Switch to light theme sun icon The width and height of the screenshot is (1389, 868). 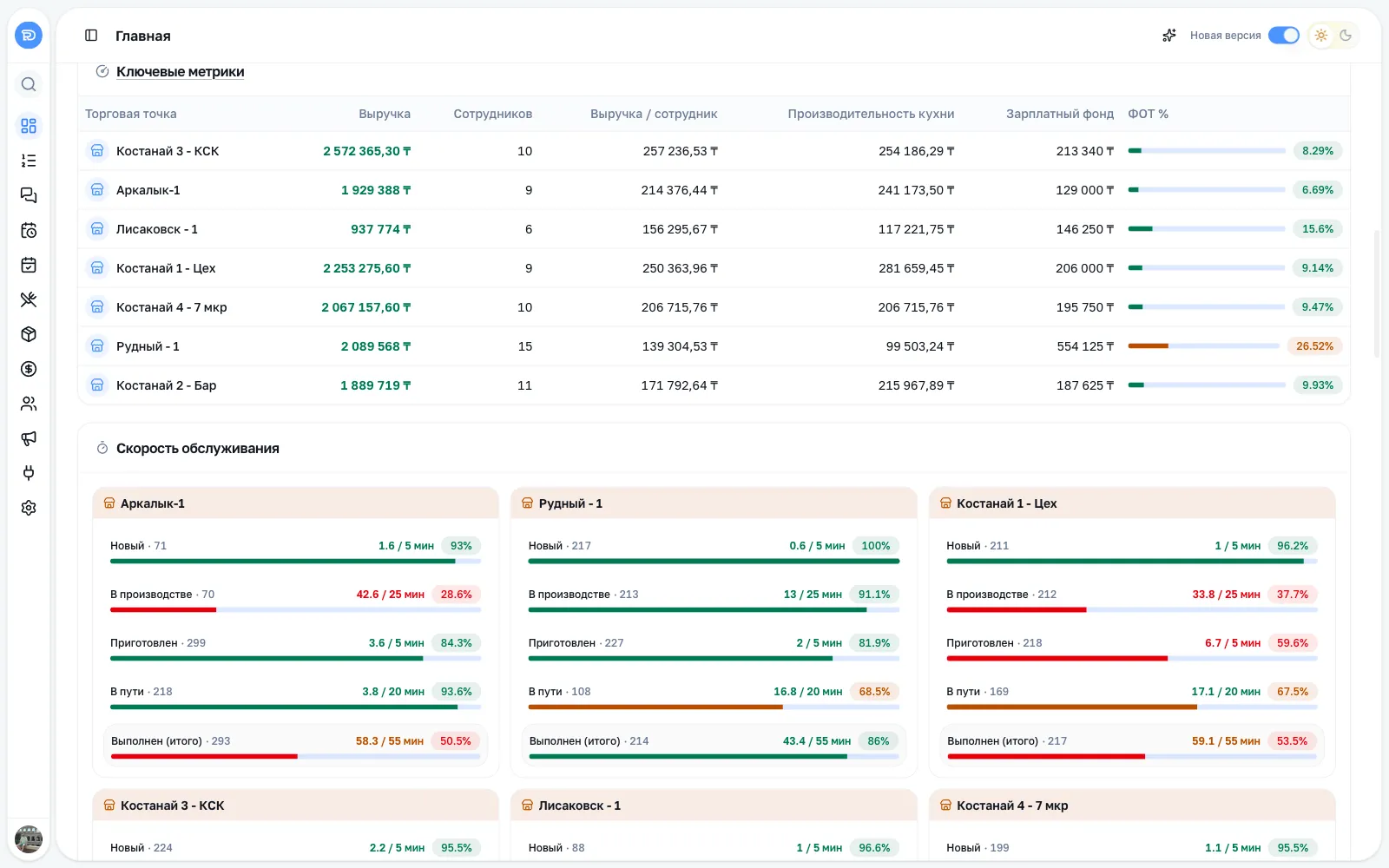1321,36
